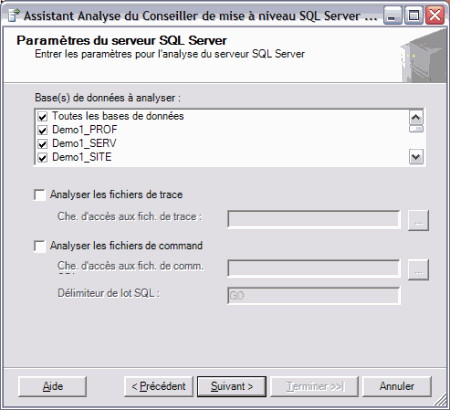Image resolution: width=450 pixels, height=410 pixels.
Task: Click the Suivant button
Action: click(232, 387)
